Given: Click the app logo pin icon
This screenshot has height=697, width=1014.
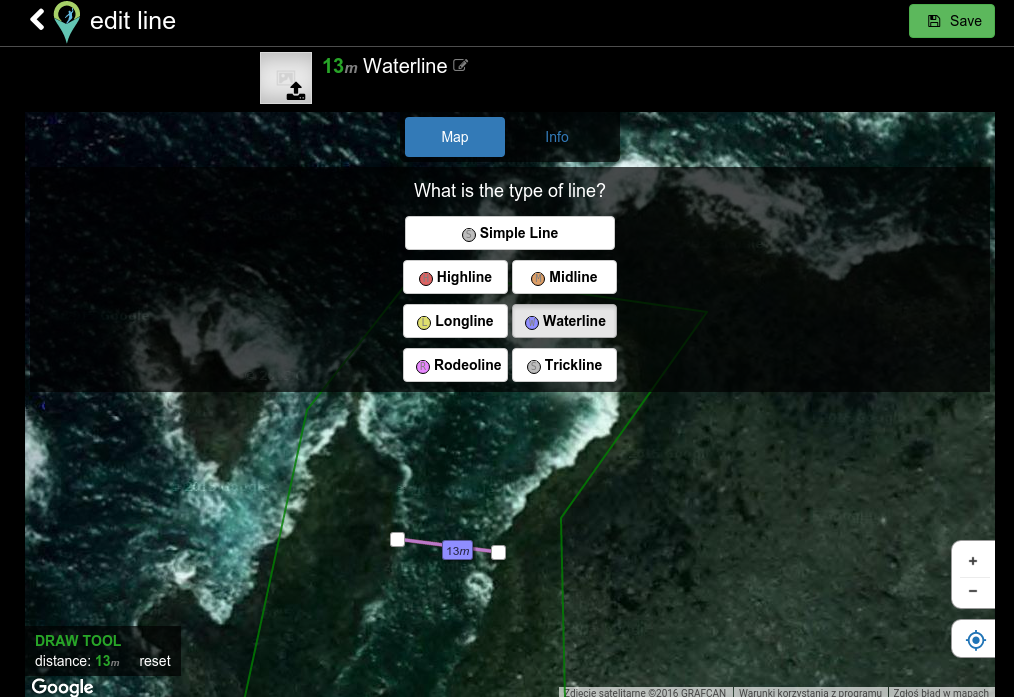Looking at the screenshot, I should tap(67, 21).
